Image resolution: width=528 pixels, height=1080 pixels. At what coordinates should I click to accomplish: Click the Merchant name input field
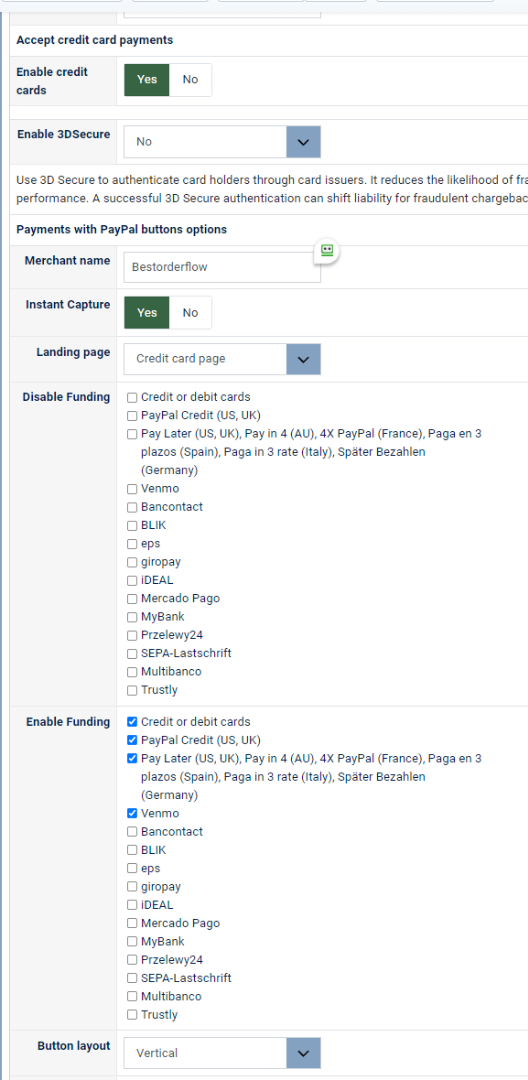coord(222,267)
